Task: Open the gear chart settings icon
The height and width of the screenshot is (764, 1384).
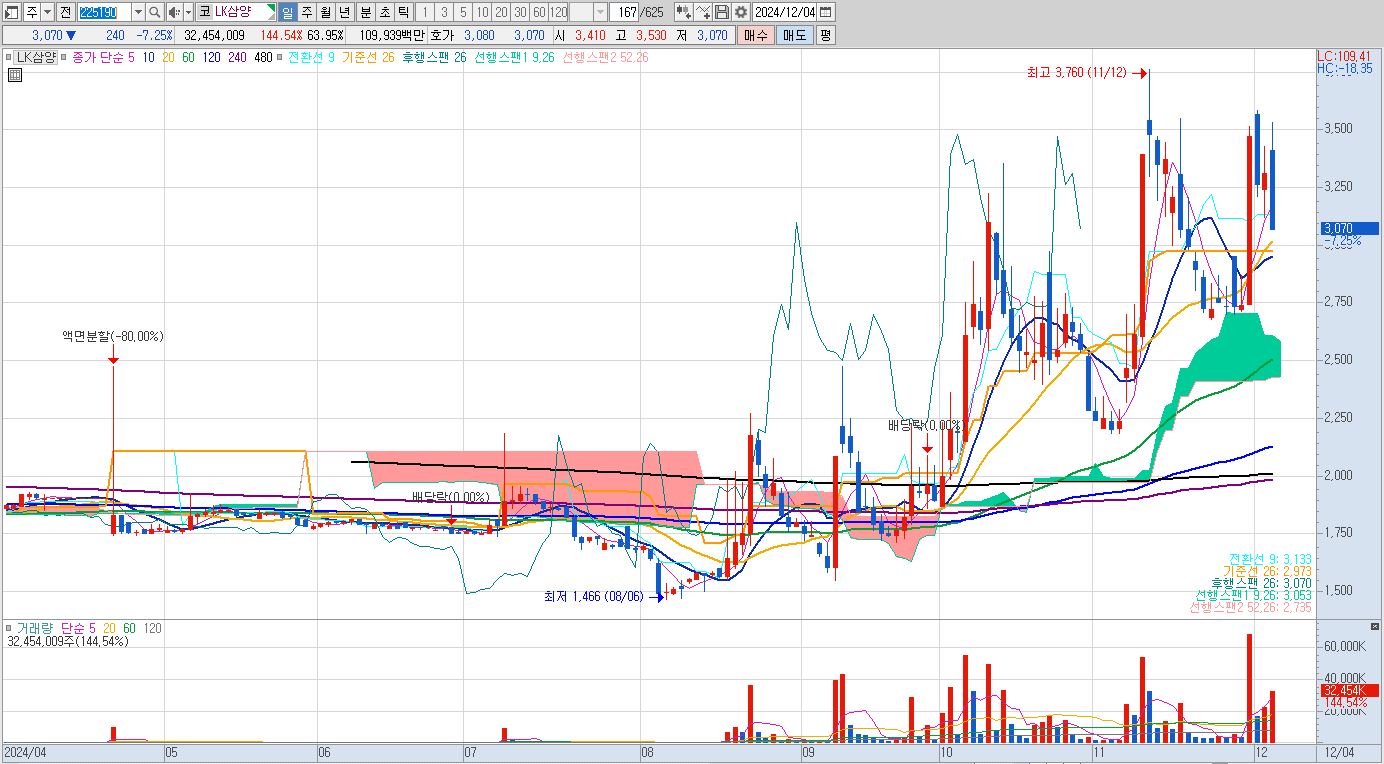Action: coord(740,12)
